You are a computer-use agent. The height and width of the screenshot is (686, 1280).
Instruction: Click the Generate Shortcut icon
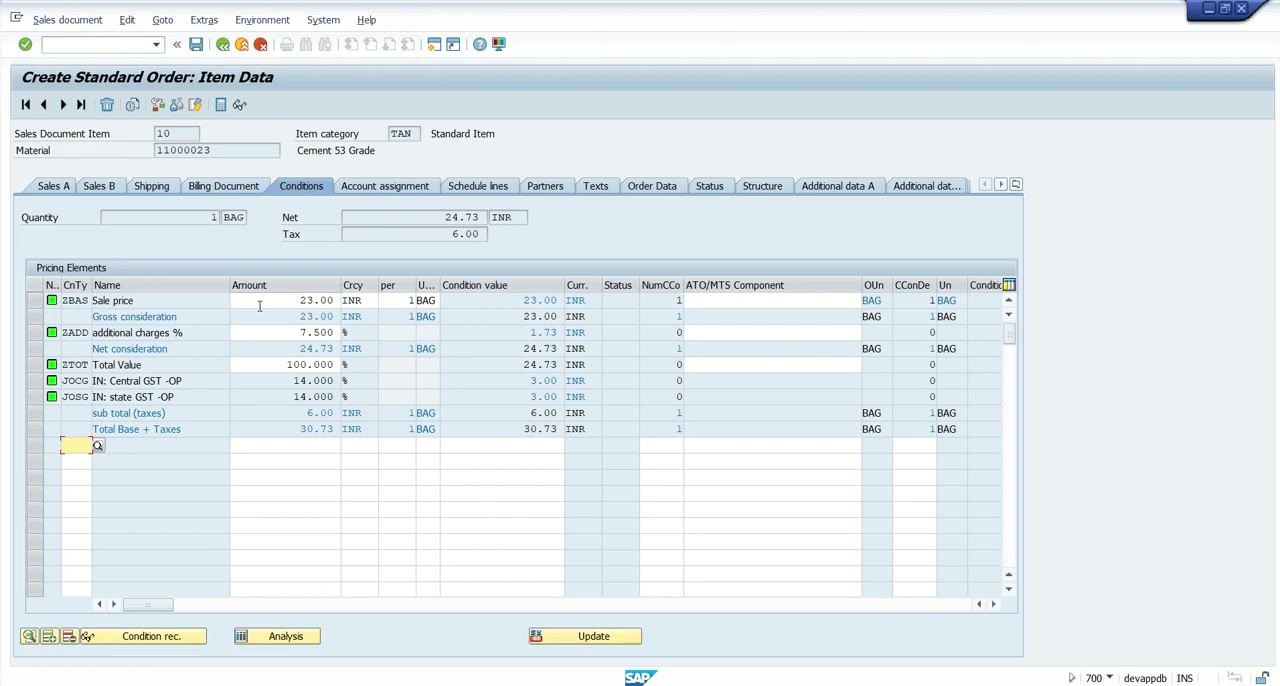(x=453, y=44)
